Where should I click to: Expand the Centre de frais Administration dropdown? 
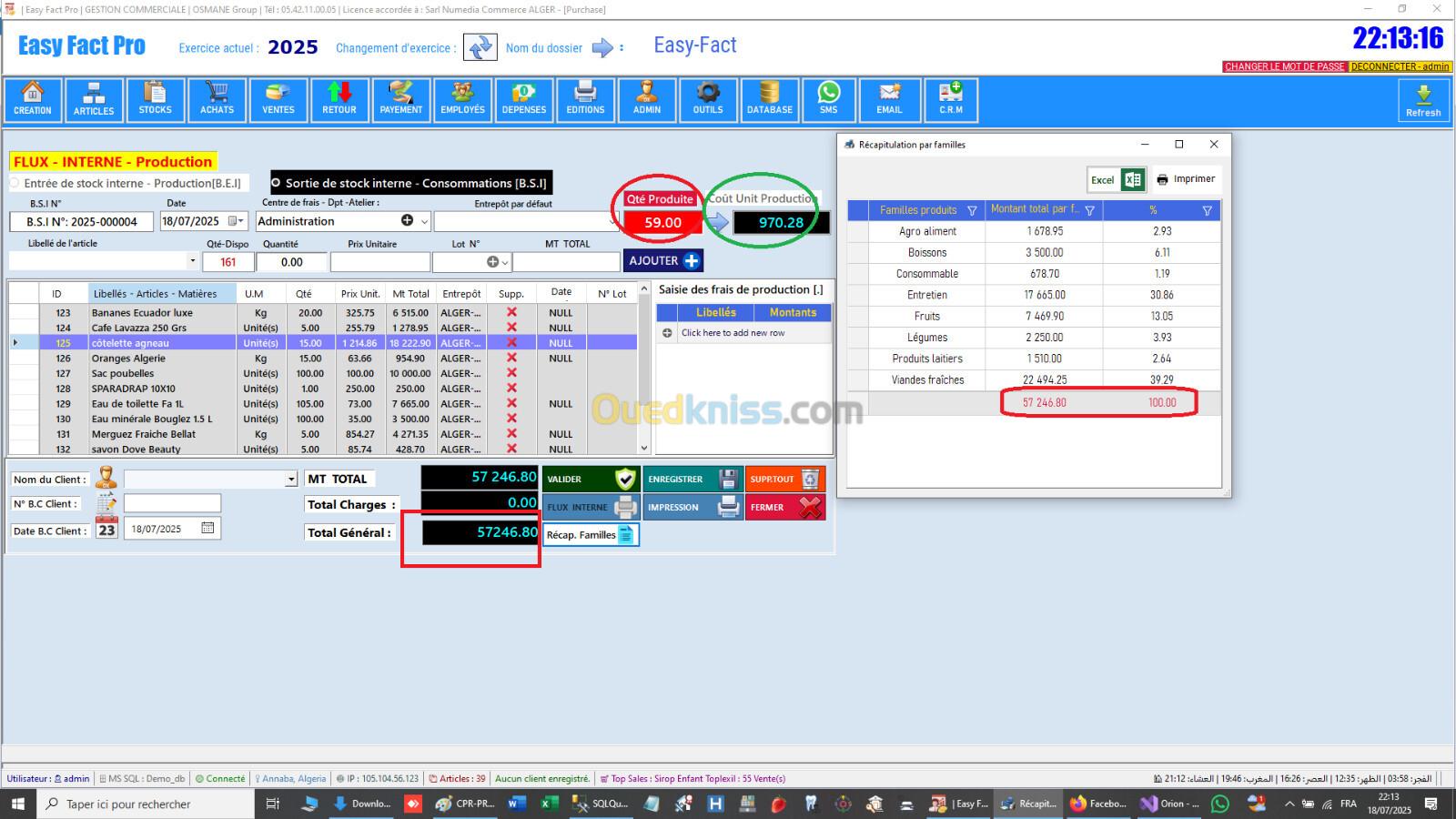424,221
